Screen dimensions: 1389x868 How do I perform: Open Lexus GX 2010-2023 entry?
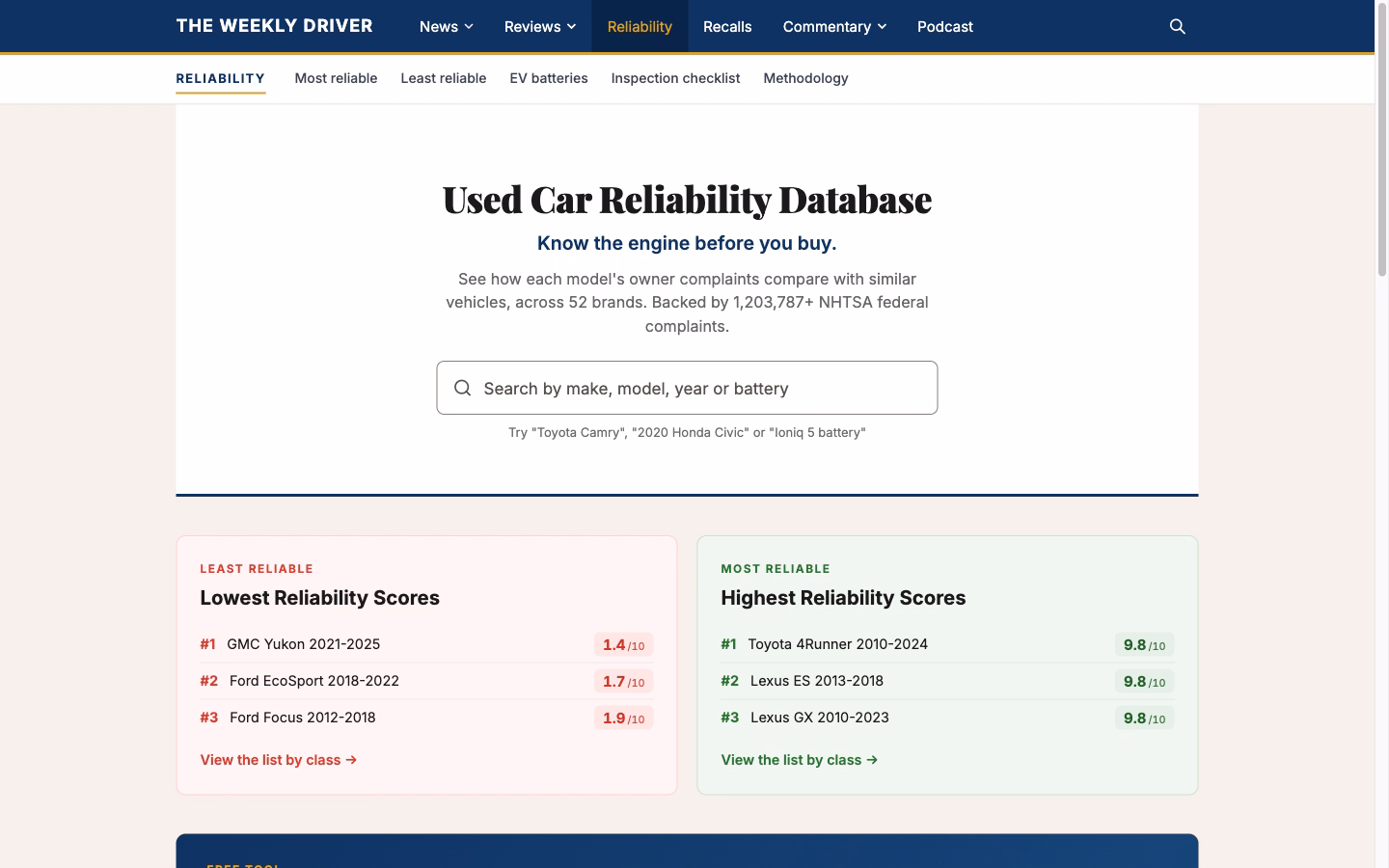820,718
